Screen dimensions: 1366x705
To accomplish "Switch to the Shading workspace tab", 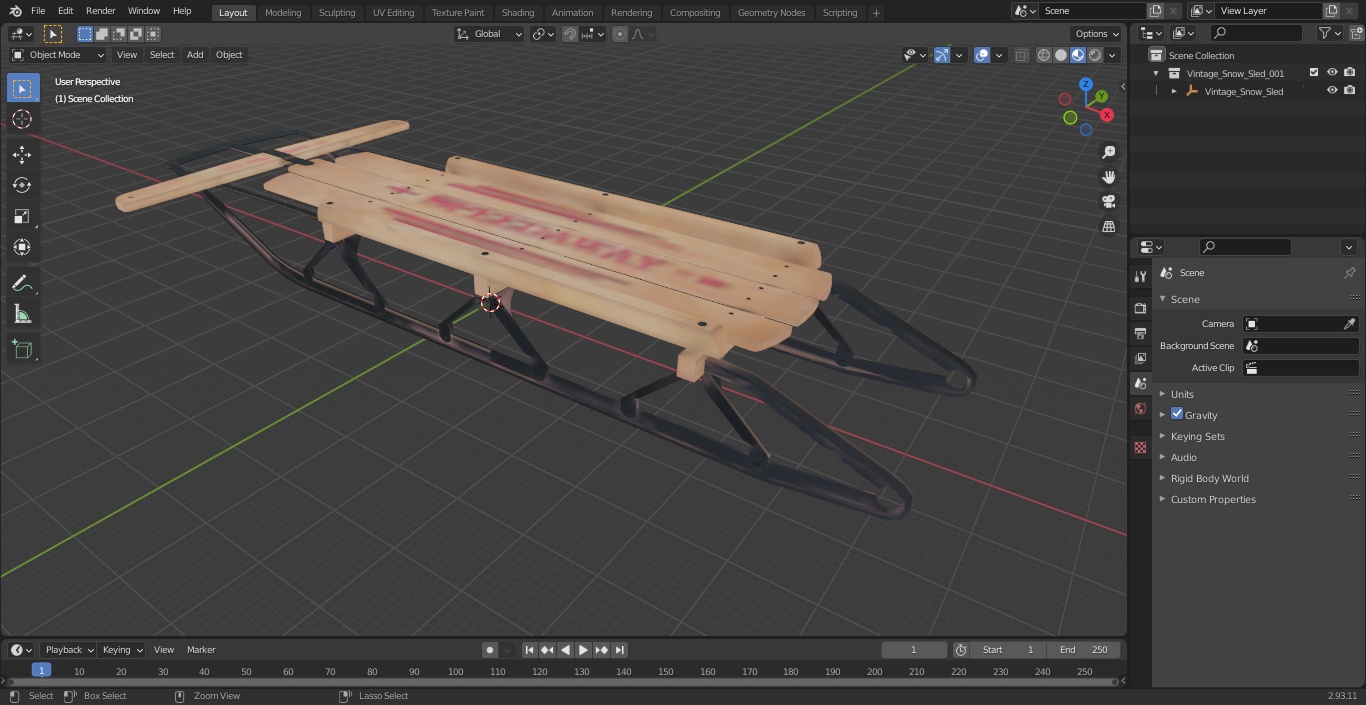I will [x=518, y=13].
